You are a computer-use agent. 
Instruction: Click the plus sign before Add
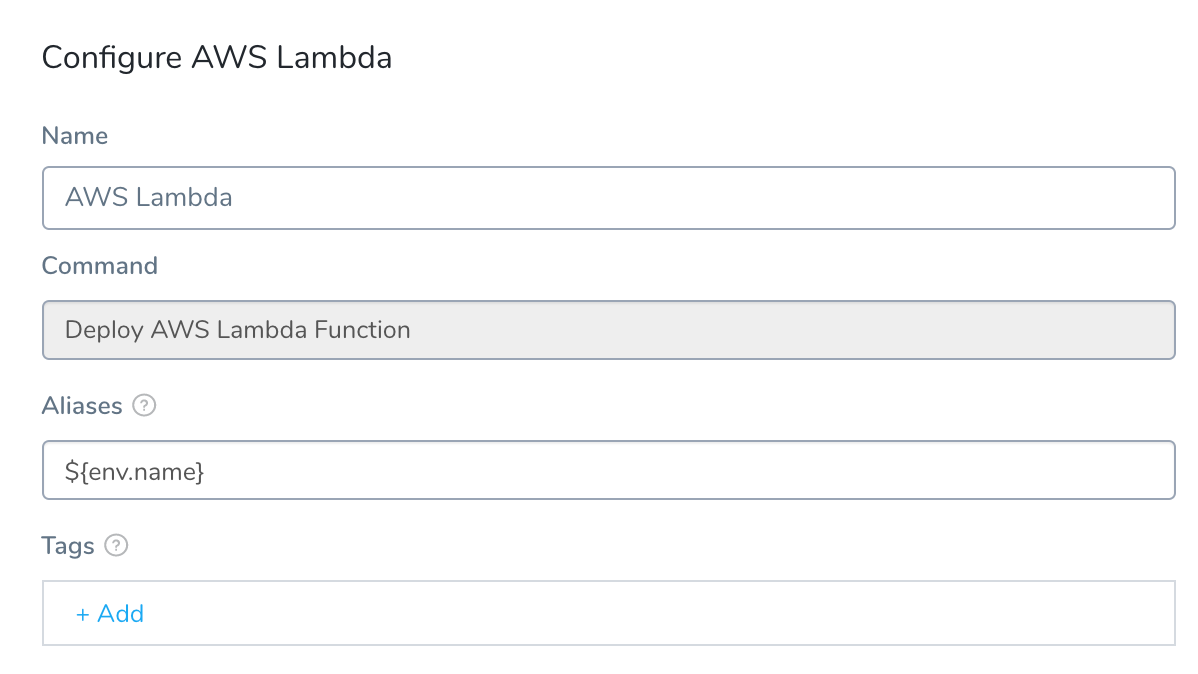coord(83,614)
